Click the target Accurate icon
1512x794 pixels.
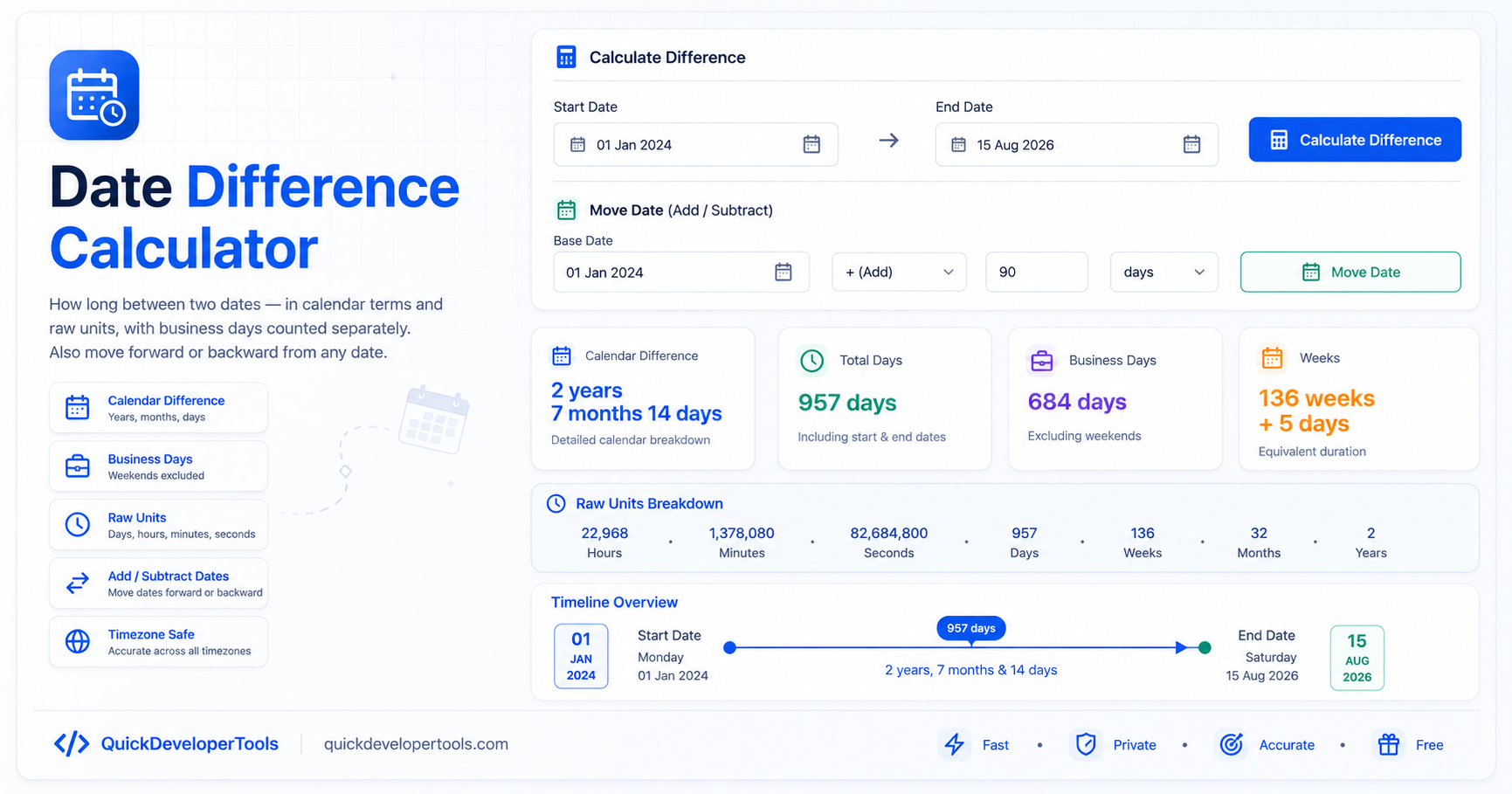click(1232, 744)
